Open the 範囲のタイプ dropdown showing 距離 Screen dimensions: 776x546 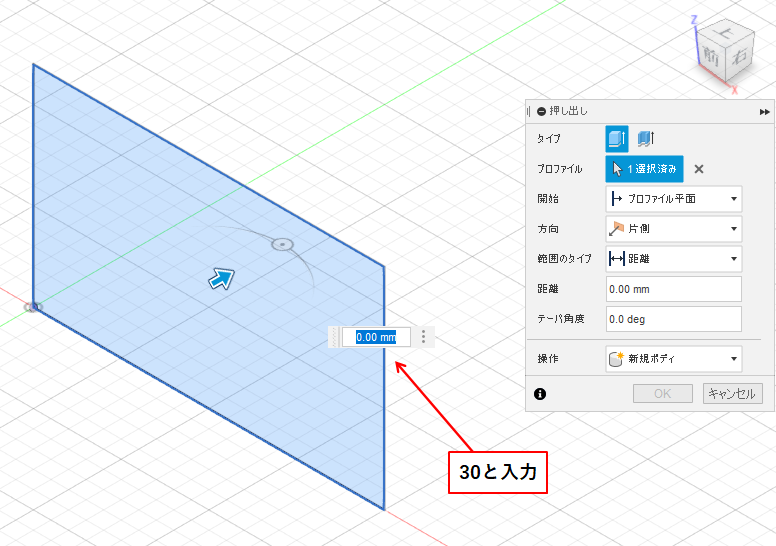coord(674,259)
